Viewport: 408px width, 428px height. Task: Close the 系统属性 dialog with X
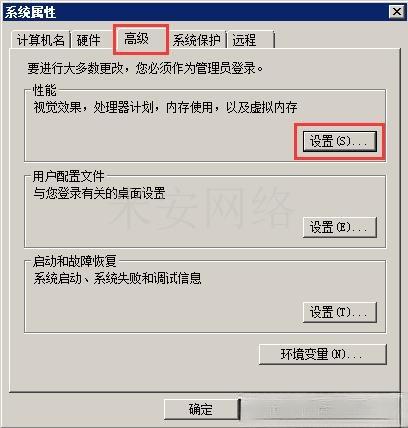click(x=397, y=12)
